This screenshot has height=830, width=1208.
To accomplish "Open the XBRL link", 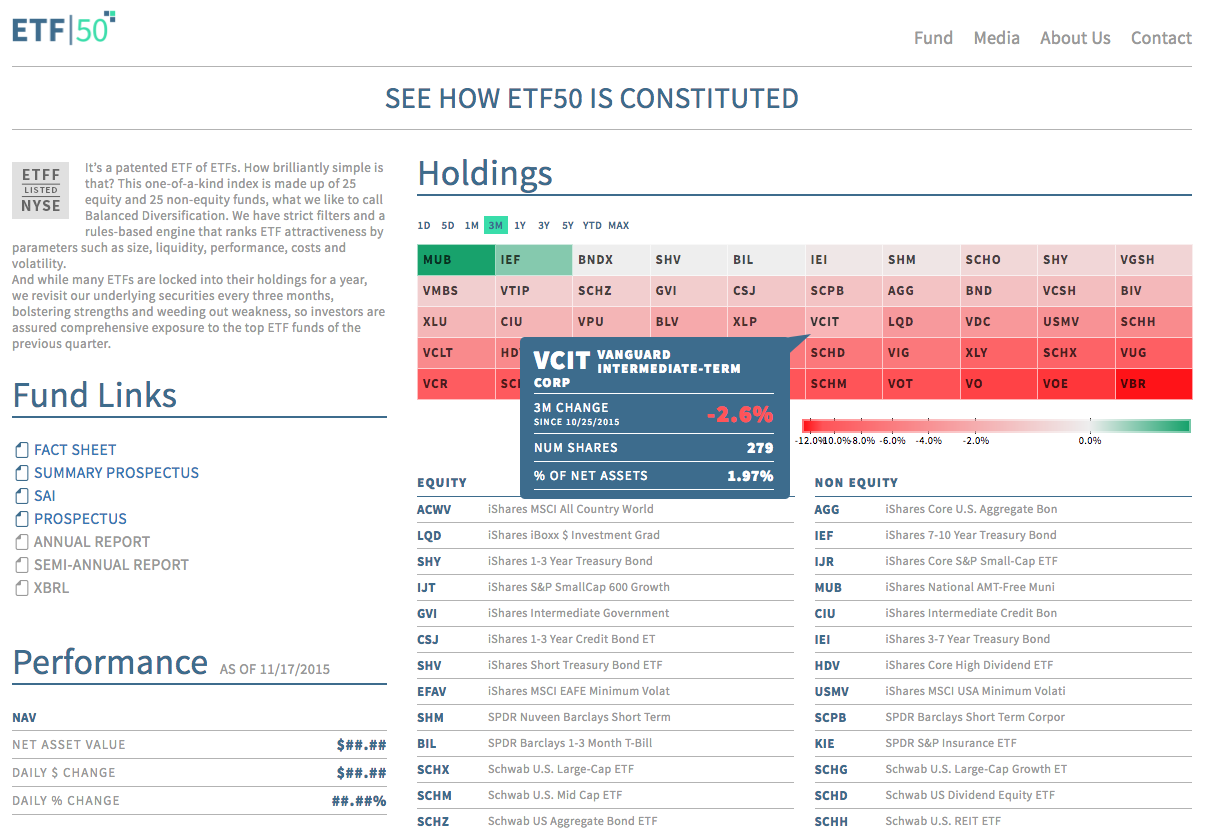I will tap(52, 588).
